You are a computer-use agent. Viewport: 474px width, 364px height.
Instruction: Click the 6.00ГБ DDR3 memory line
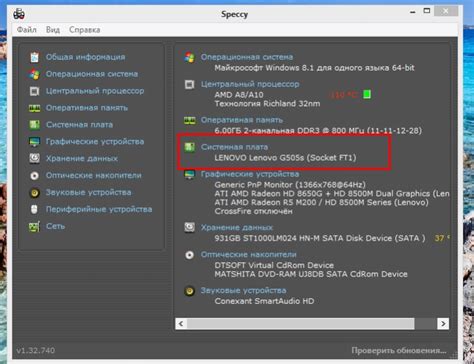pos(318,130)
